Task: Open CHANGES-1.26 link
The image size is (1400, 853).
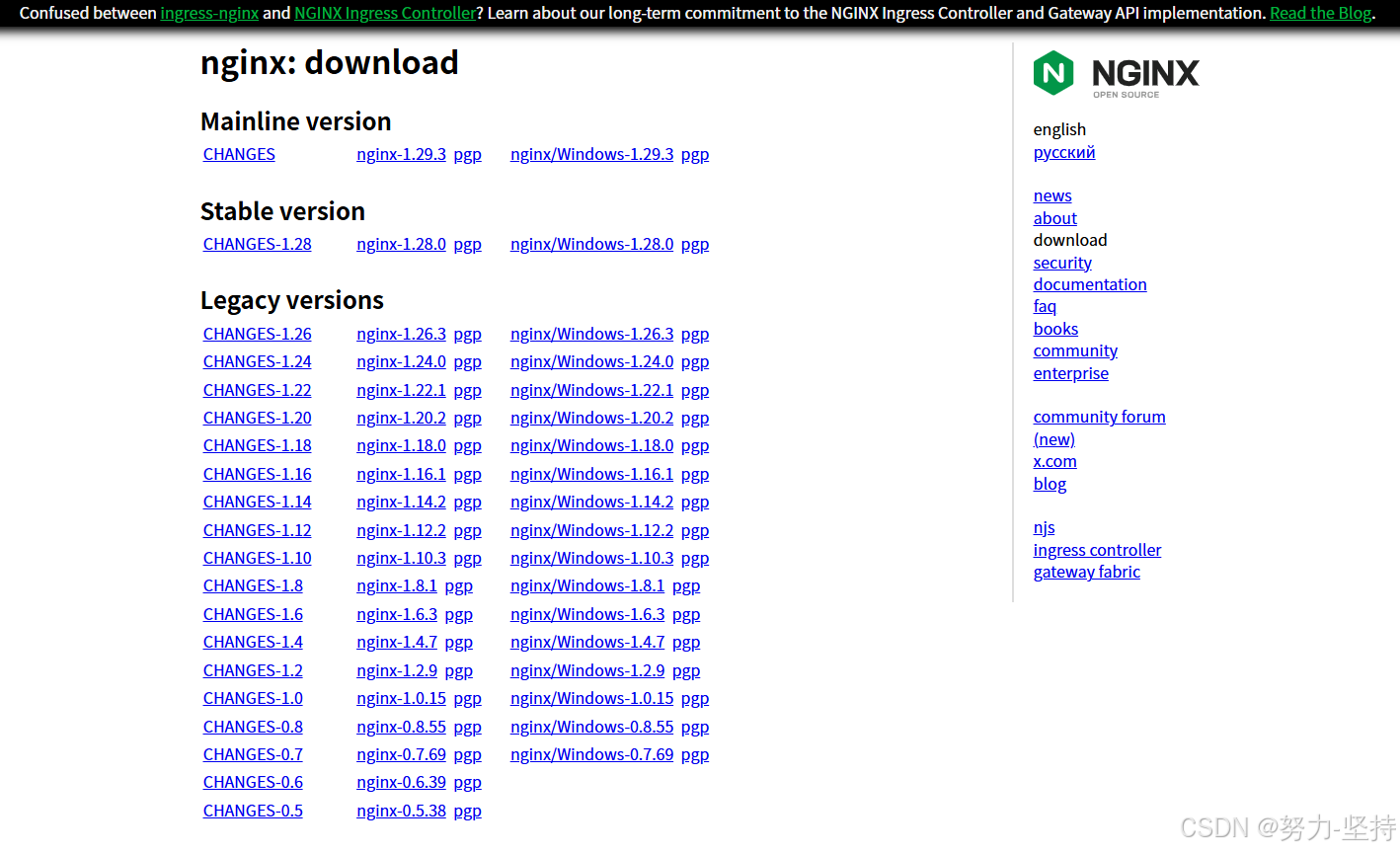Action: point(257,334)
